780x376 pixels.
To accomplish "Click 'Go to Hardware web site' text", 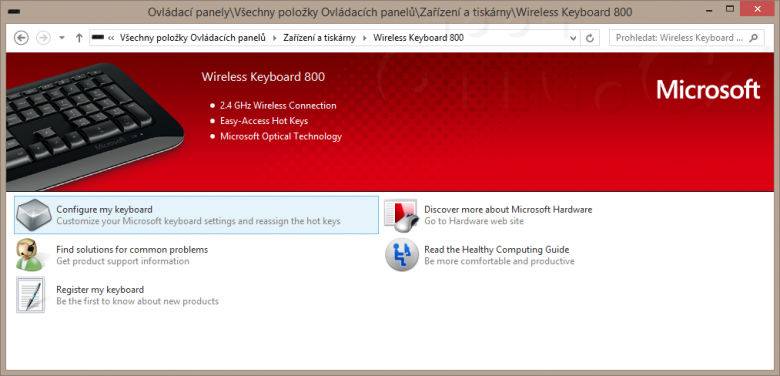I will pyautogui.click(x=474, y=221).
